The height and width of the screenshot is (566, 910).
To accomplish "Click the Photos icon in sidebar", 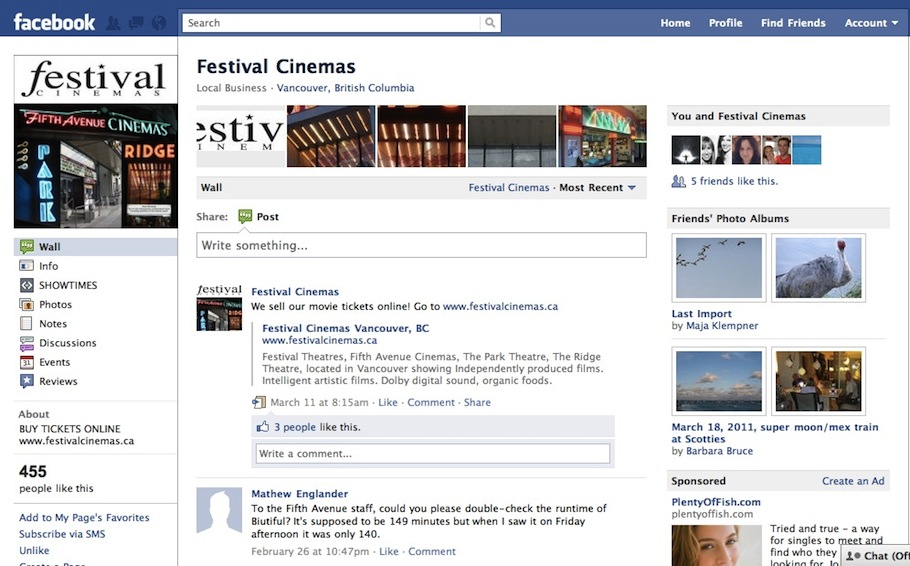I will (x=27, y=304).
